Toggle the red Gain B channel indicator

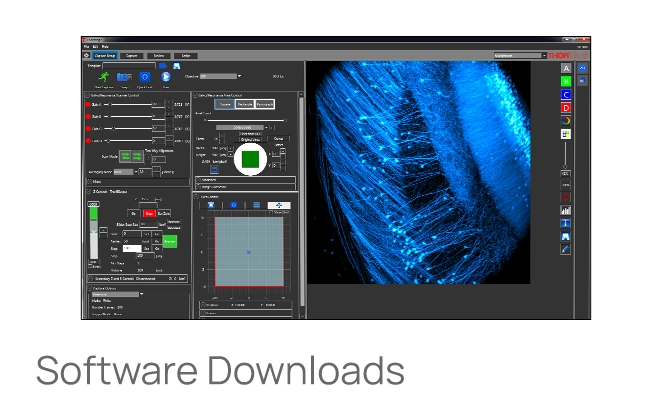(x=88, y=117)
